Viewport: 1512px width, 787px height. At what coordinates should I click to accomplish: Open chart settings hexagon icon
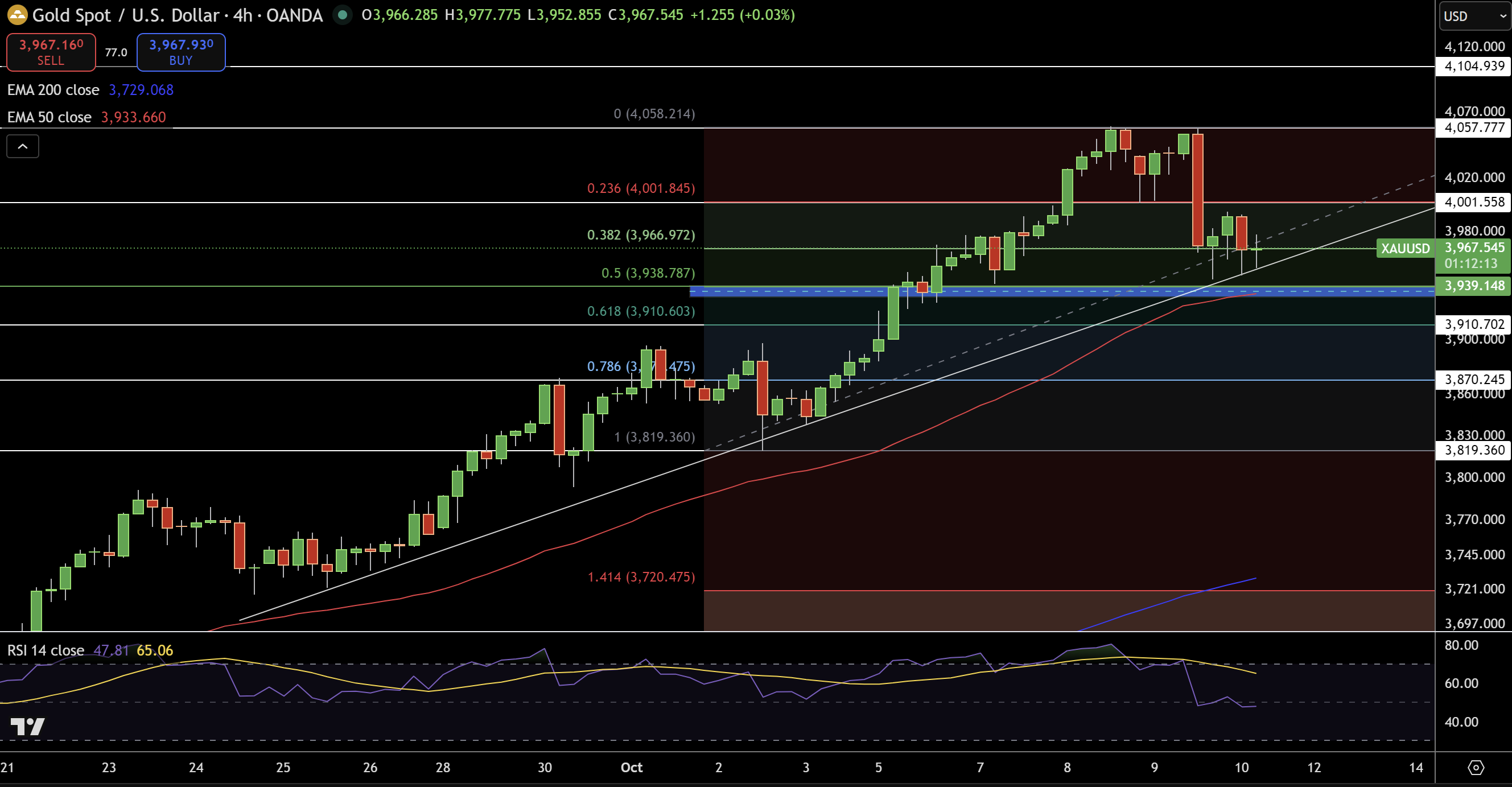1475,767
